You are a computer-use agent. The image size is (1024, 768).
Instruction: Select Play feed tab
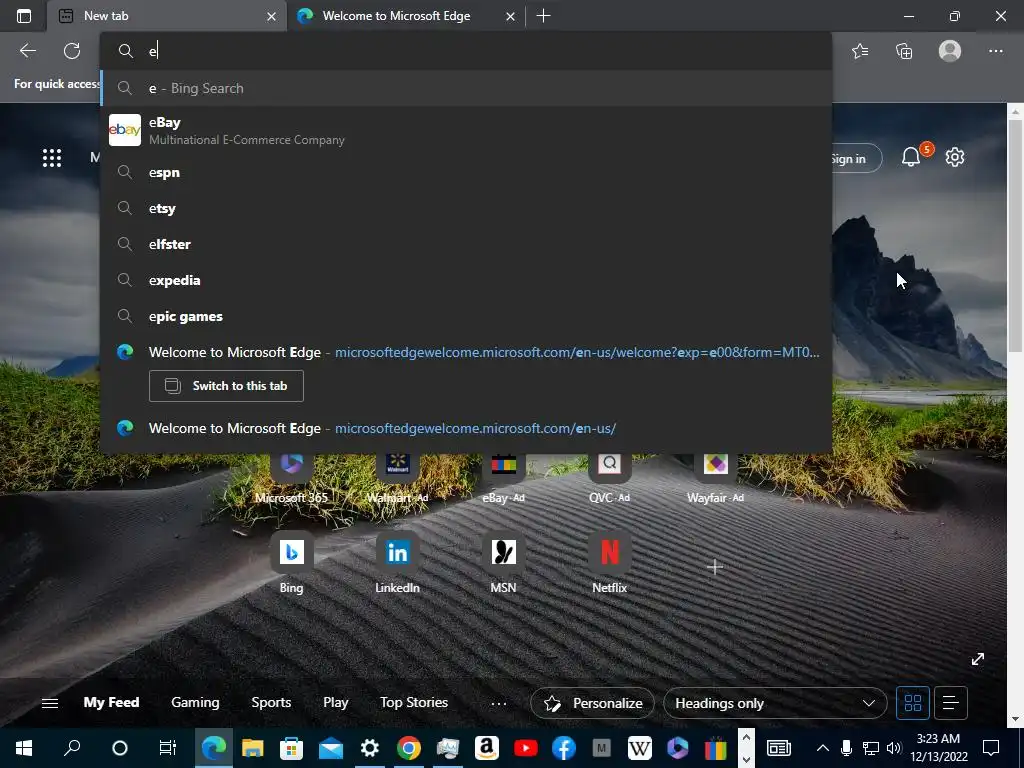(x=336, y=703)
